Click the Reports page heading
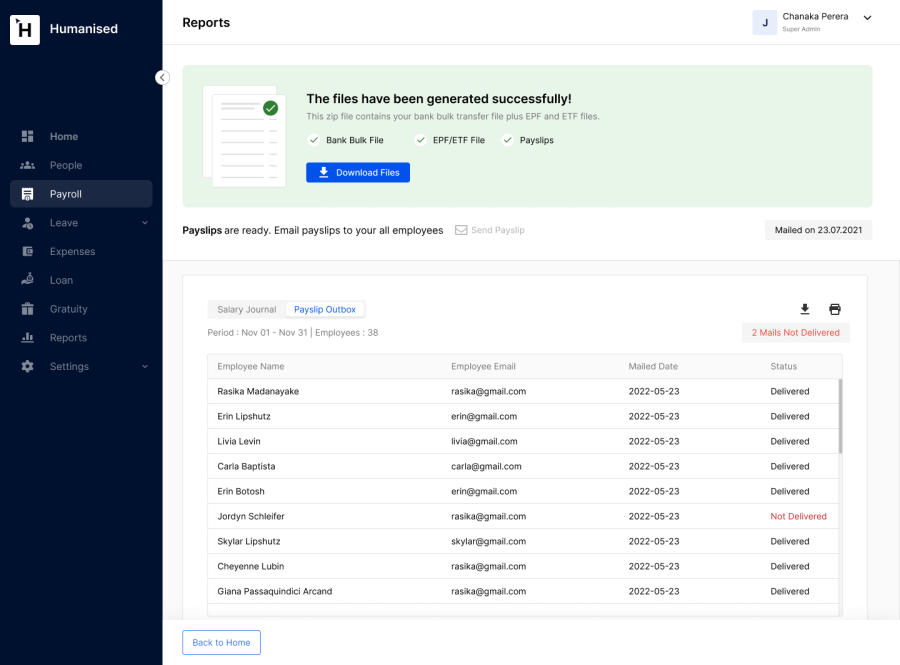This screenshot has width=900, height=665. (x=206, y=22)
